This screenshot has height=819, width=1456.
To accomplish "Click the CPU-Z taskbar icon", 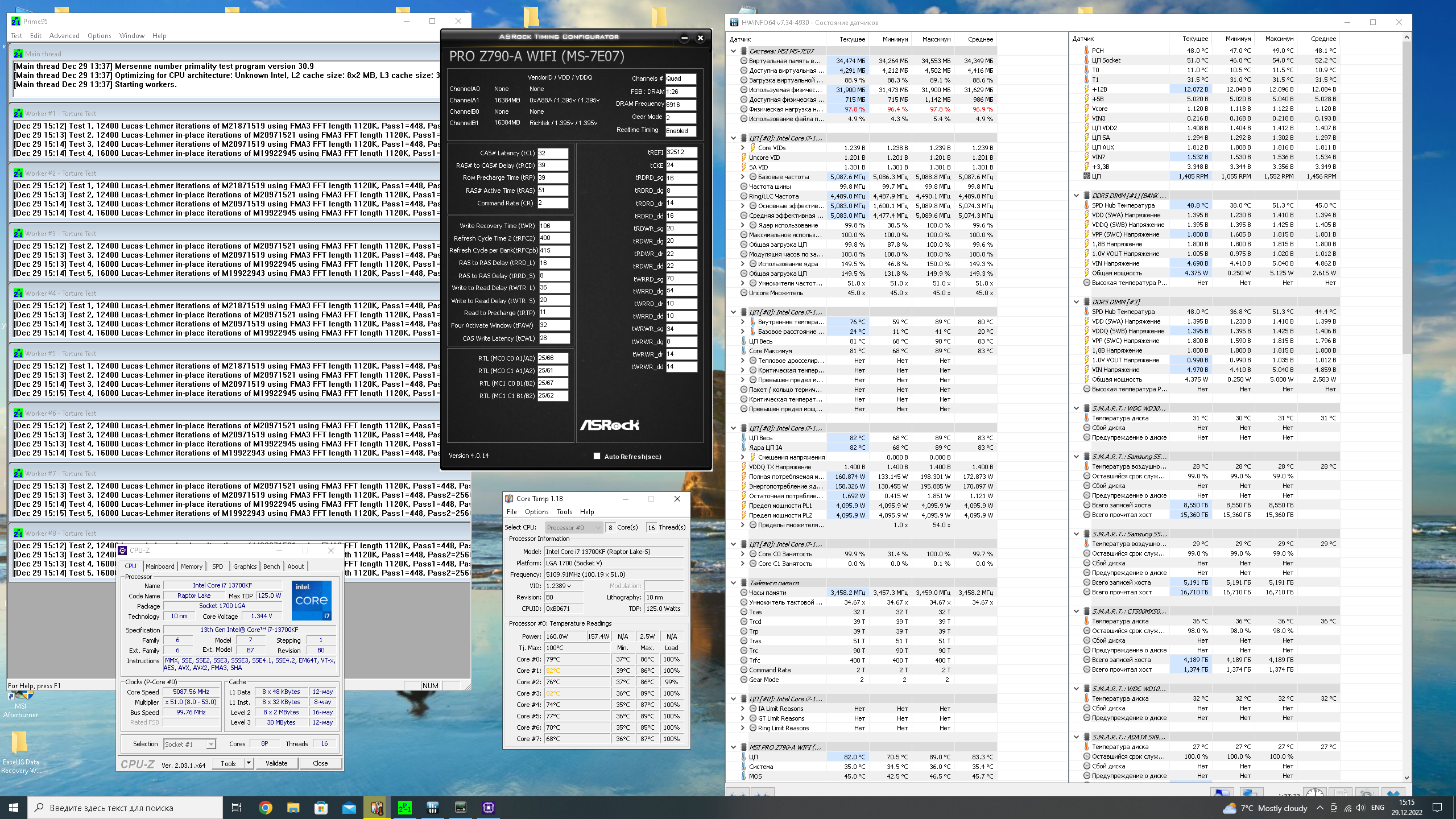I will pos(488,808).
